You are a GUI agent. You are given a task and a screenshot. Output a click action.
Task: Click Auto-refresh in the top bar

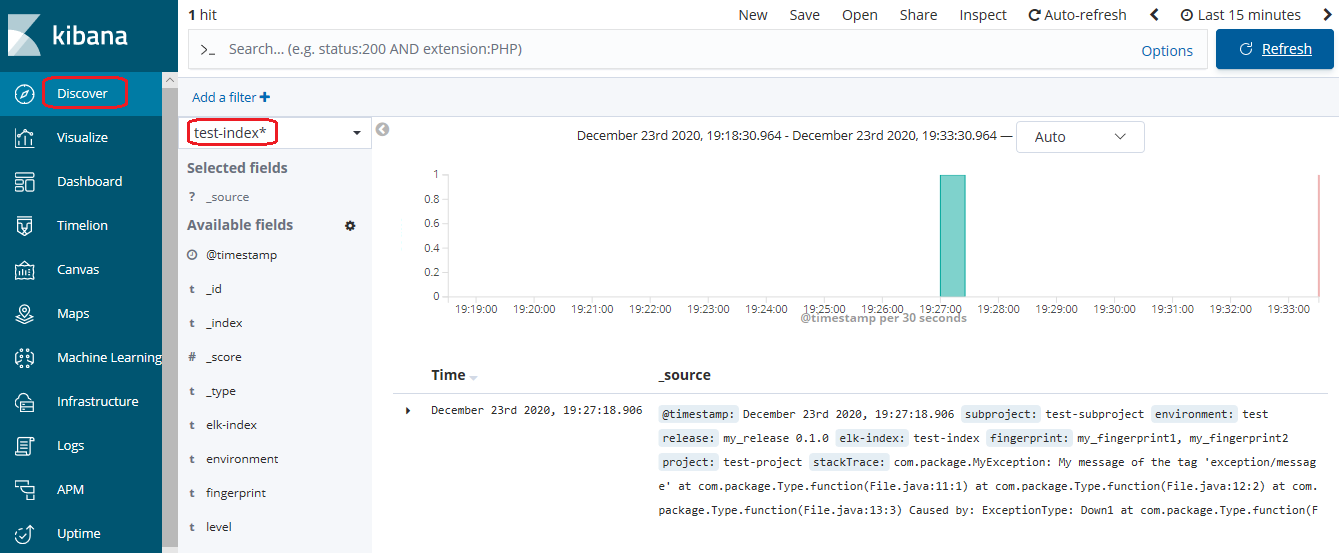click(1077, 15)
